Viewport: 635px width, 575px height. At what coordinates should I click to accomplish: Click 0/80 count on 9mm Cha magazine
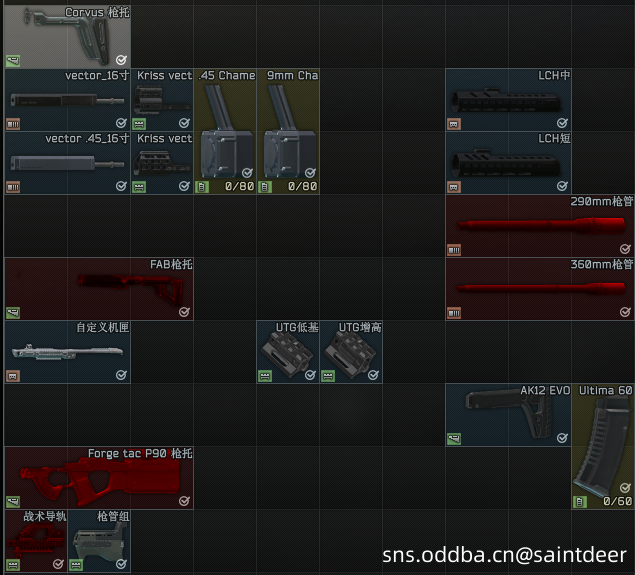click(303, 186)
